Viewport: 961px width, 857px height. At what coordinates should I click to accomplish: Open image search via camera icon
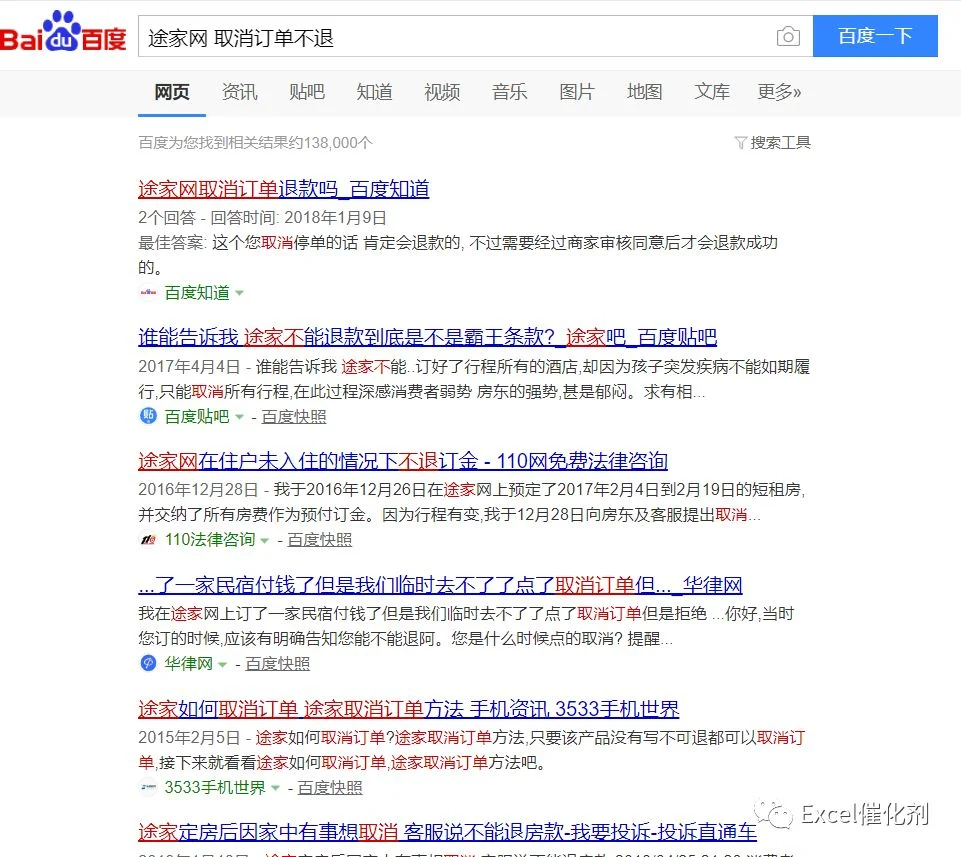(x=788, y=37)
